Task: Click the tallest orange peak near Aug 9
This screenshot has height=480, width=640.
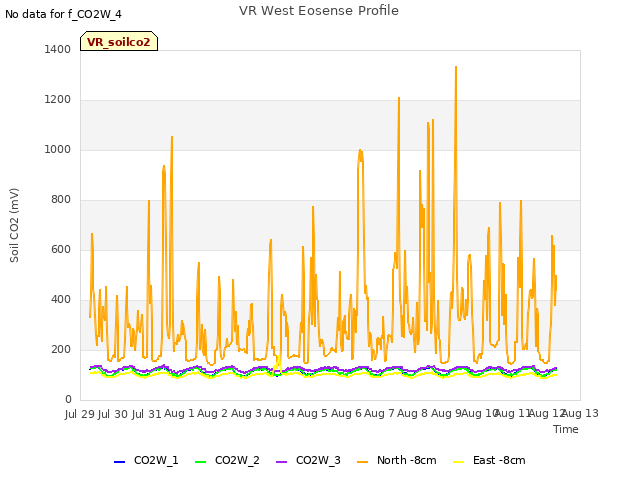Action: pyautogui.click(x=456, y=67)
